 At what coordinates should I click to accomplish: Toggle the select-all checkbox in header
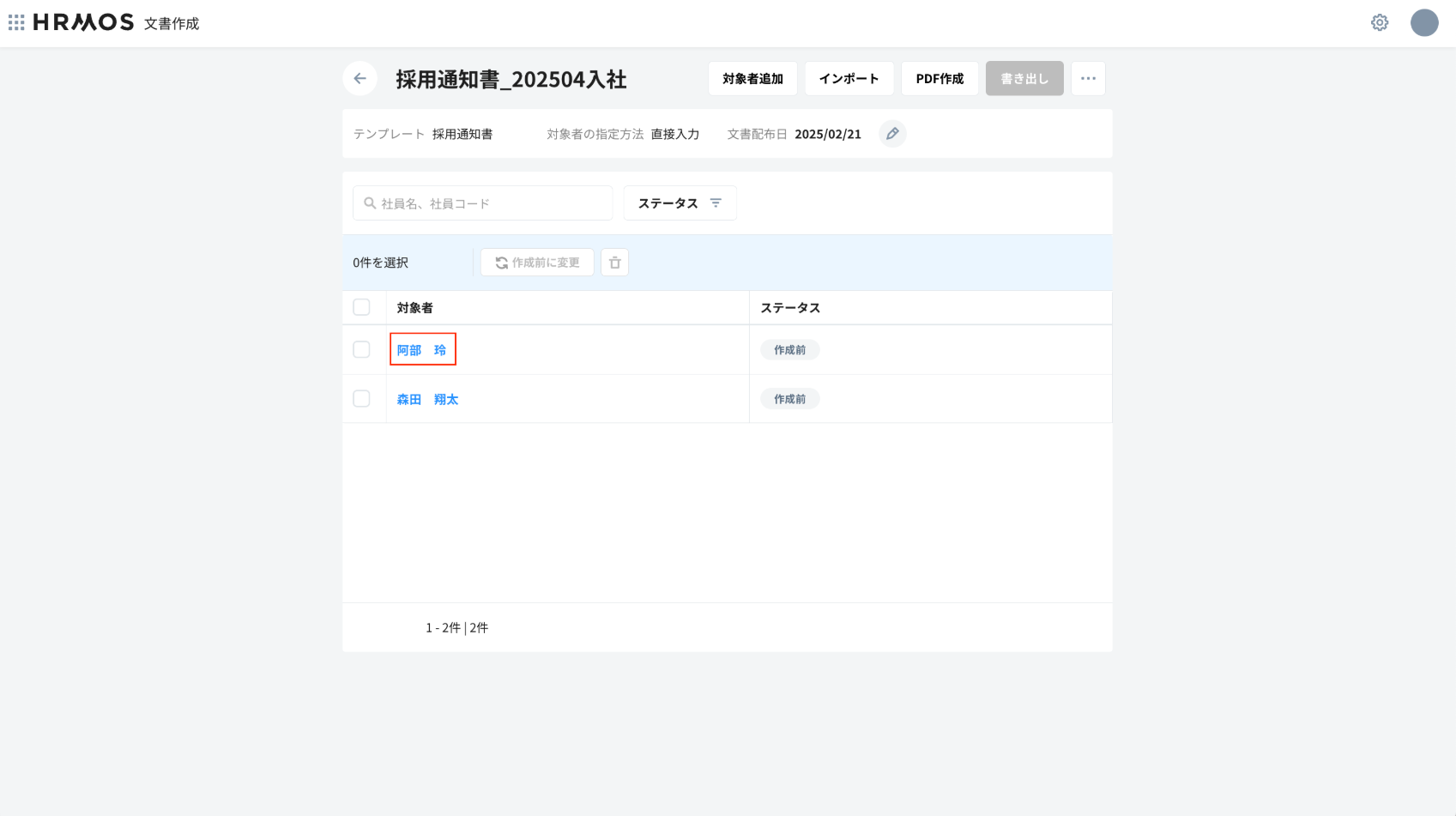pos(361,307)
